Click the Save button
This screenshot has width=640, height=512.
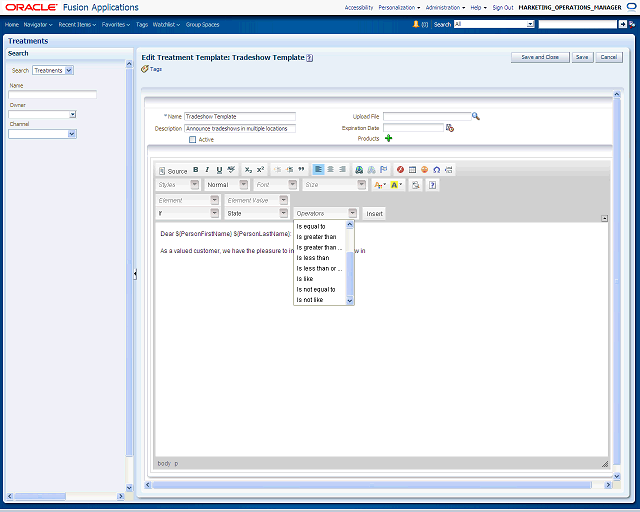point(582,57)
